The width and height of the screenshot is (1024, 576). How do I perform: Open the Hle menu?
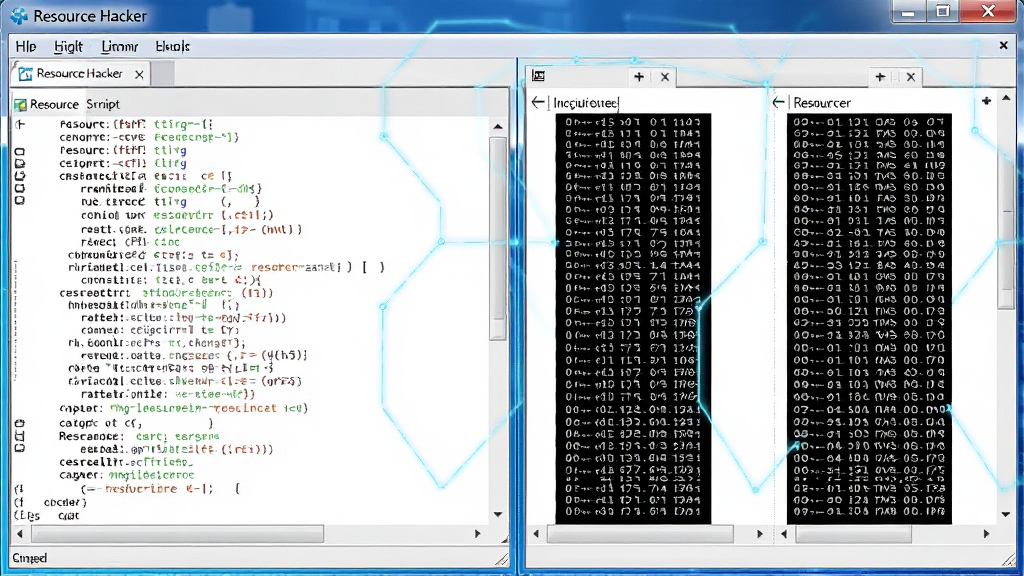coord(25,46)
